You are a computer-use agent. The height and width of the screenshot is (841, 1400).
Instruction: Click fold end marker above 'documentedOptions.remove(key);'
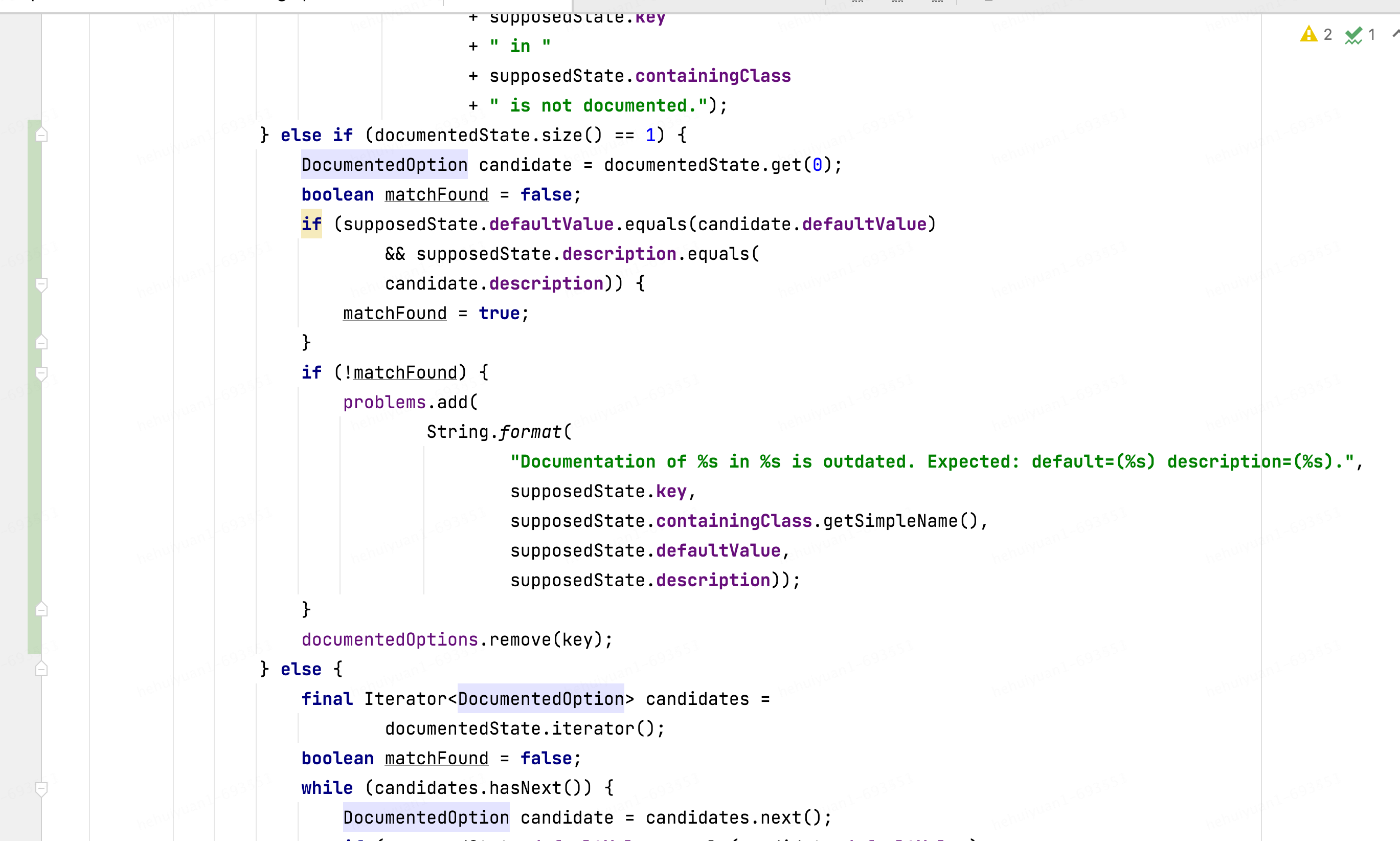coord(41,610)
